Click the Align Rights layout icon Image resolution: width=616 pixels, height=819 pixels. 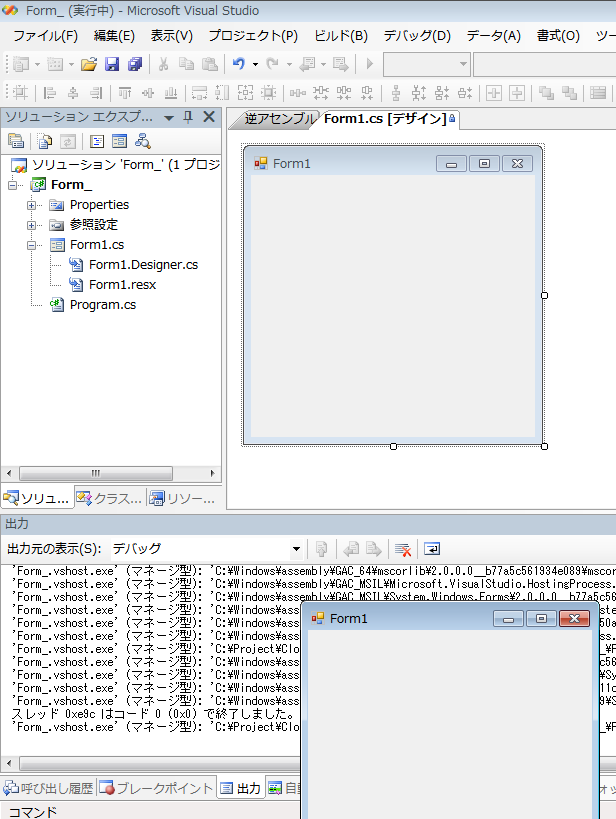(96, 93)
